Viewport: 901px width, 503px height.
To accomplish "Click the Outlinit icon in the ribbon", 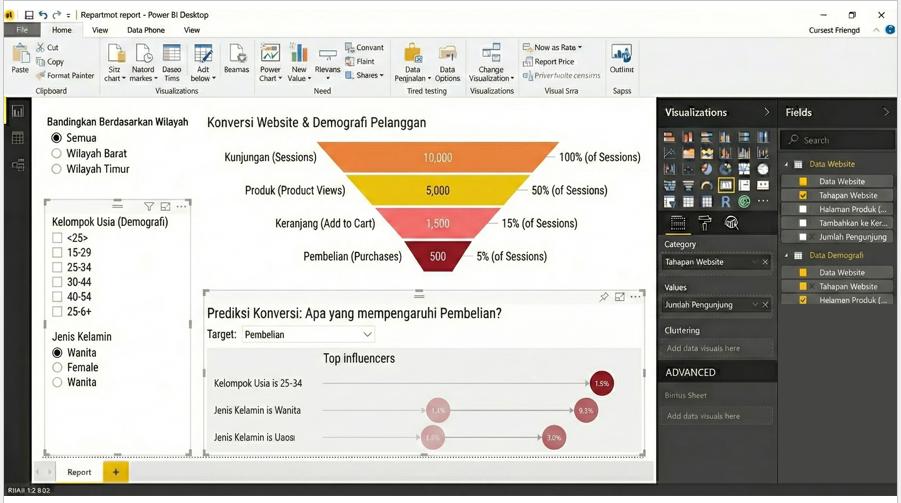I will click(621, 59).
